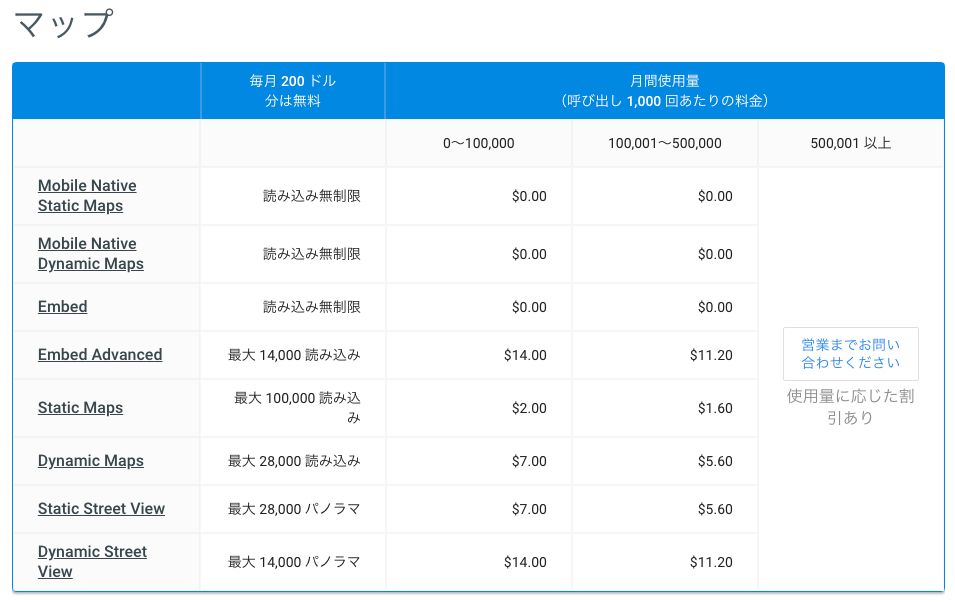Viewport: 955px width, 602px height.
Task: Open the Embed Advanced product link
Action: point(100,354)
